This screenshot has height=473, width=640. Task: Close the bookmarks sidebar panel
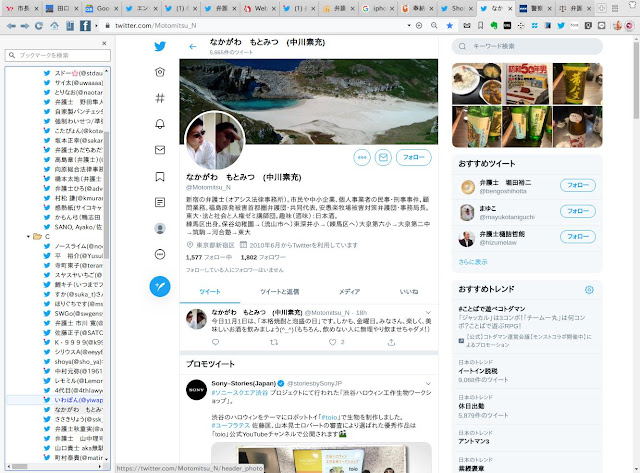coord(104,43)
